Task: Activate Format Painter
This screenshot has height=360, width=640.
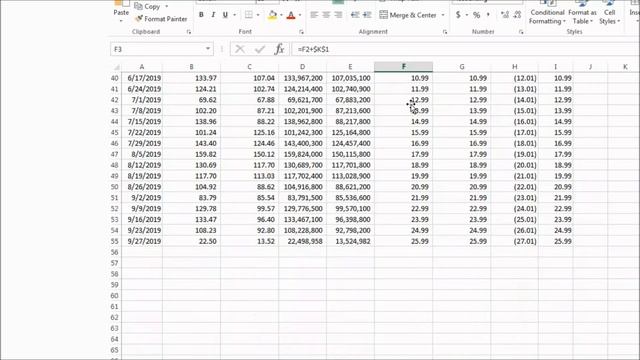Action: pyautogui.click(x=161, y=19)
